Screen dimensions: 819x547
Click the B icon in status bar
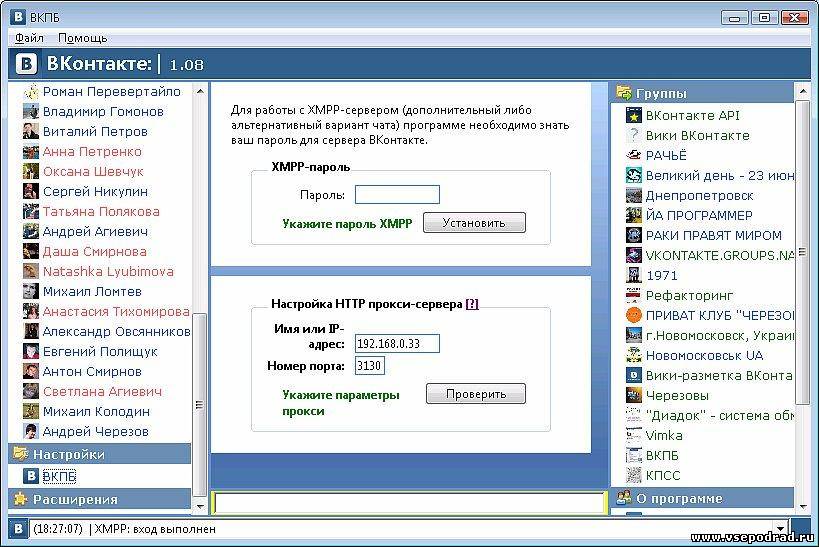(18, 529)
